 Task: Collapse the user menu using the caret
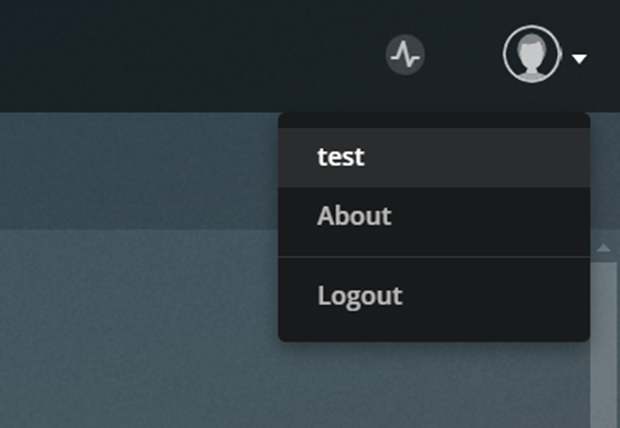[x=580, y=59]
